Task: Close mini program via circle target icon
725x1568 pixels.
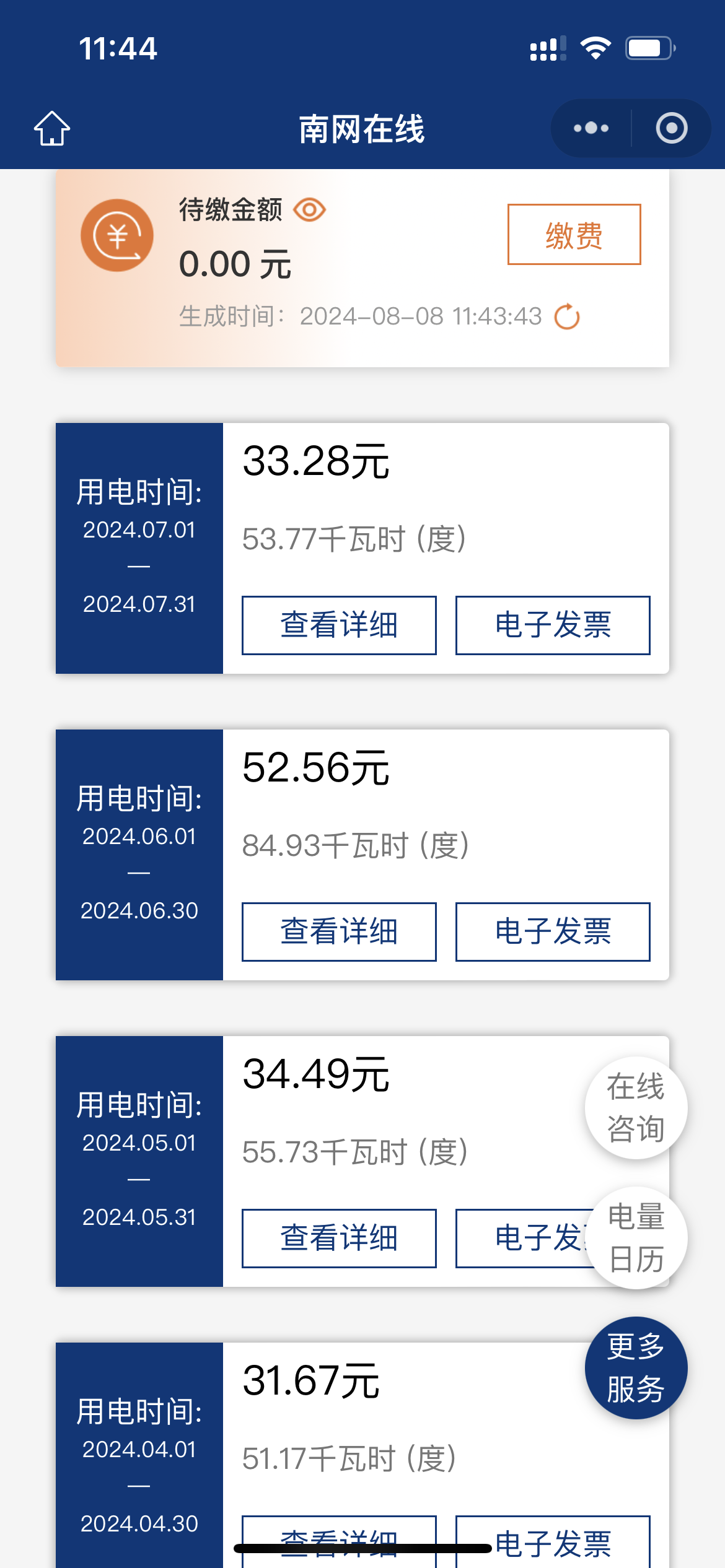Action: click(x=672, y=128)
